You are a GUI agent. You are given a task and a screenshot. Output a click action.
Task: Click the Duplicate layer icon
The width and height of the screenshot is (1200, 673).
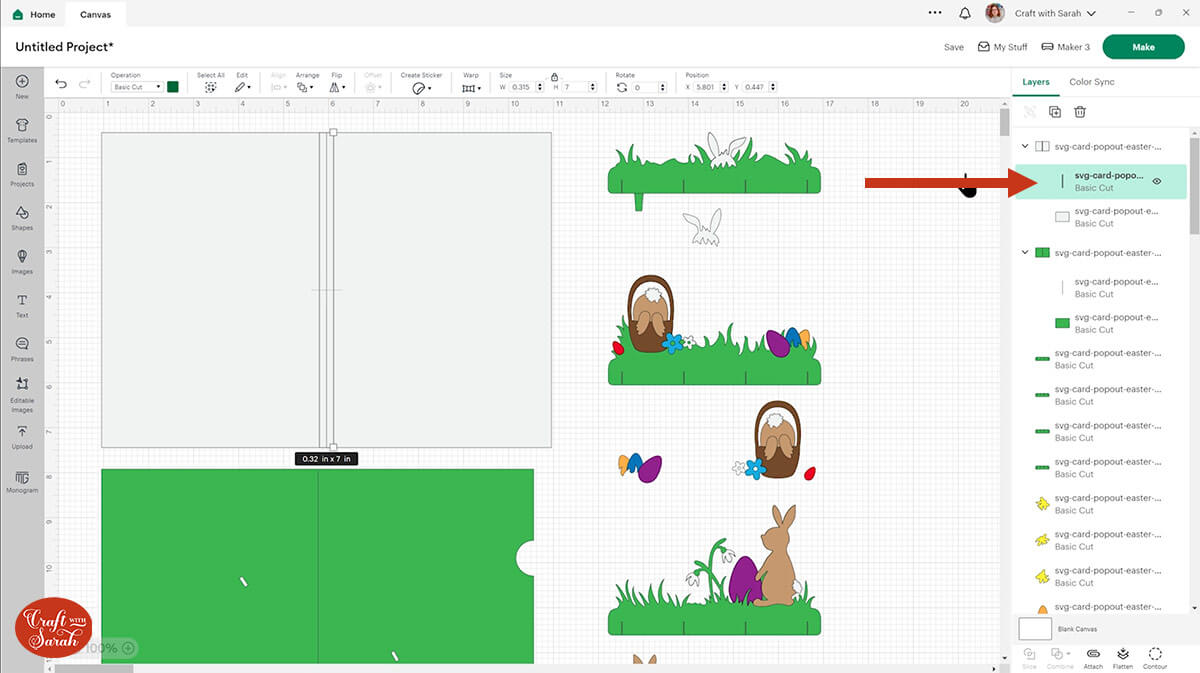(x=1055, y=112)
